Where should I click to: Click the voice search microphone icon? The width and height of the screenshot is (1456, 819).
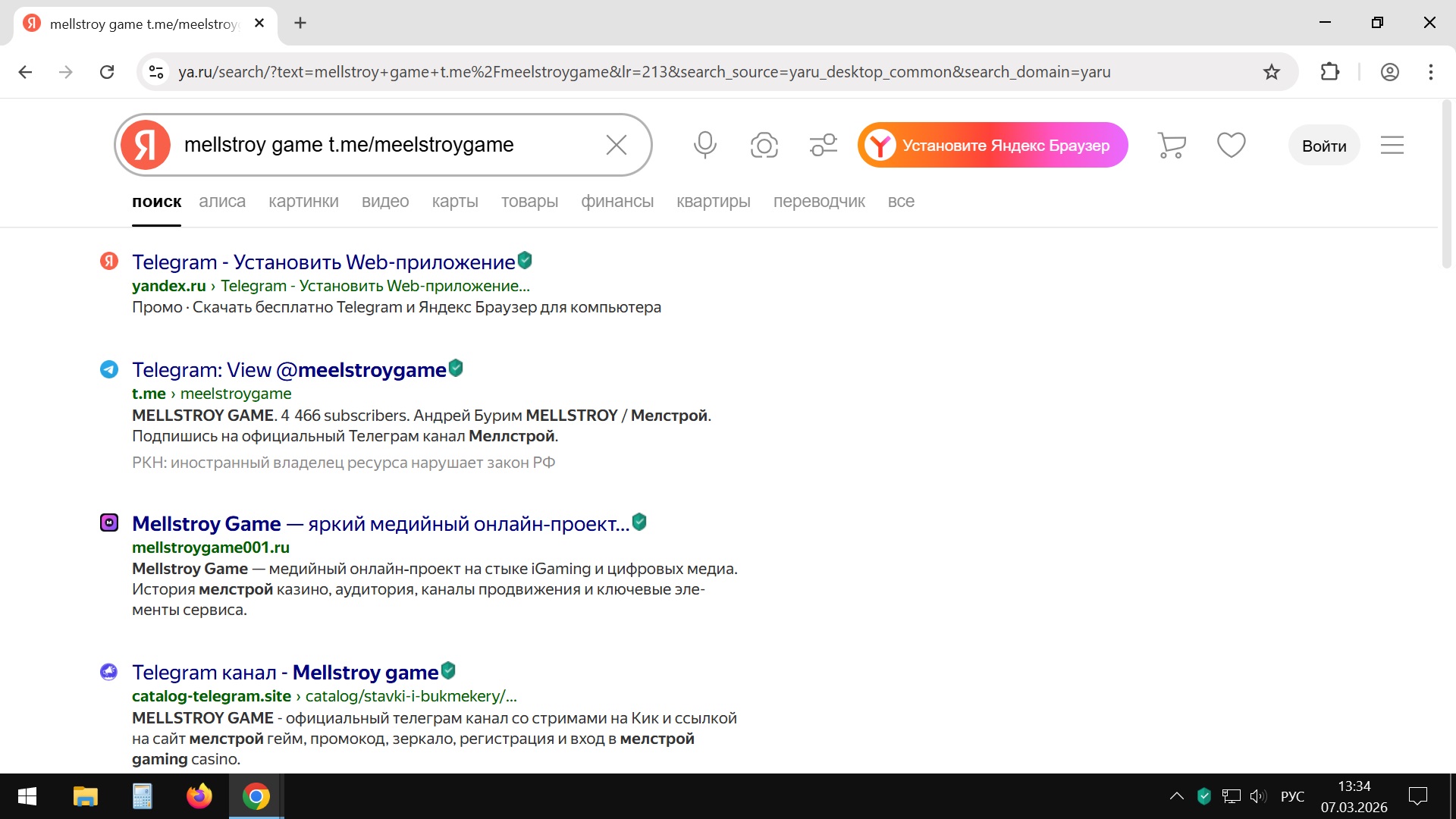[704, 144]
